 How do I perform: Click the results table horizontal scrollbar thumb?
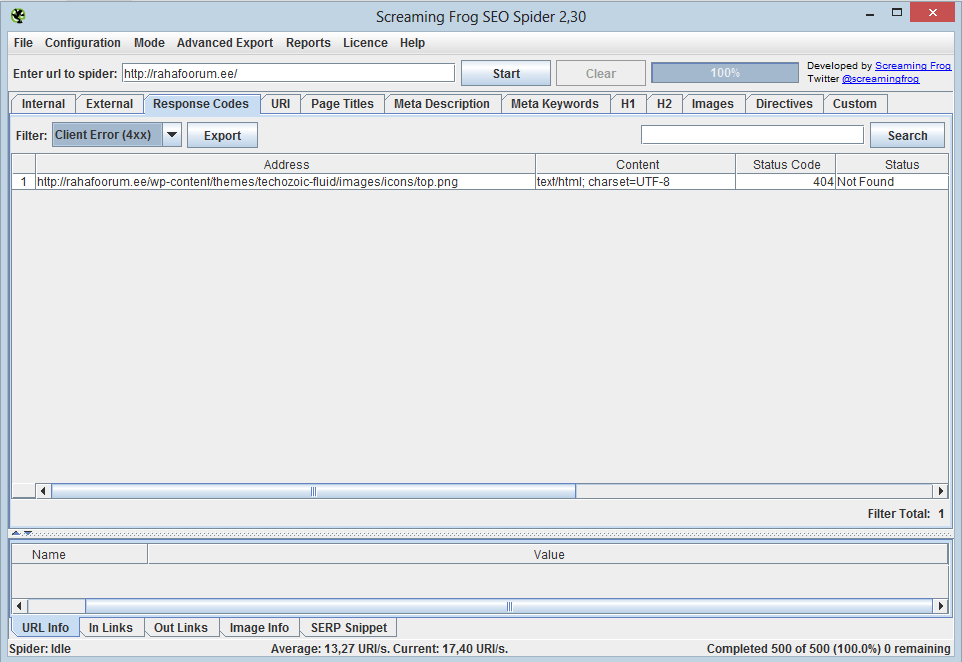point(314,491)
